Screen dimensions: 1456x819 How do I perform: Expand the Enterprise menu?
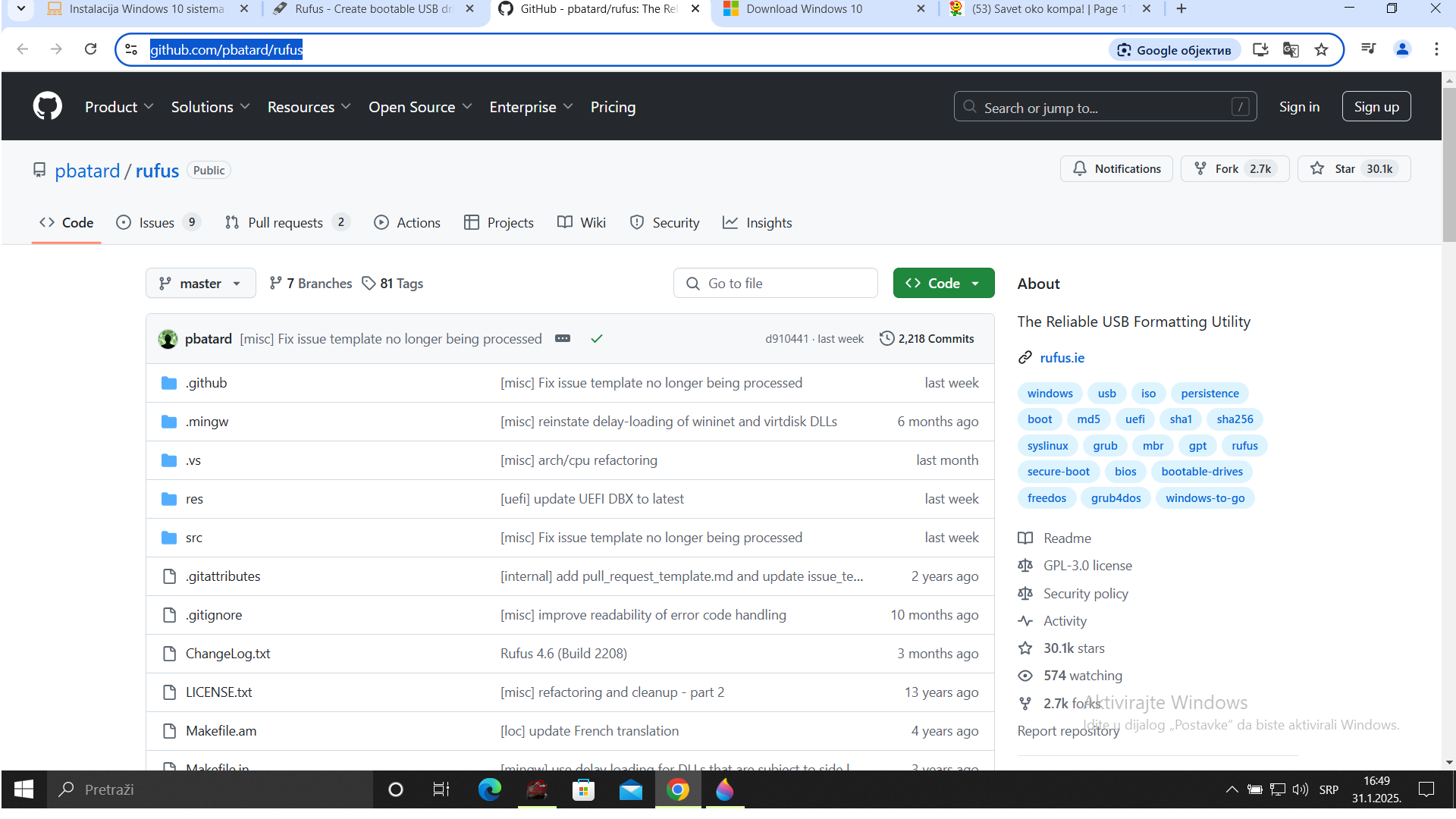click(x=531, y=107)
